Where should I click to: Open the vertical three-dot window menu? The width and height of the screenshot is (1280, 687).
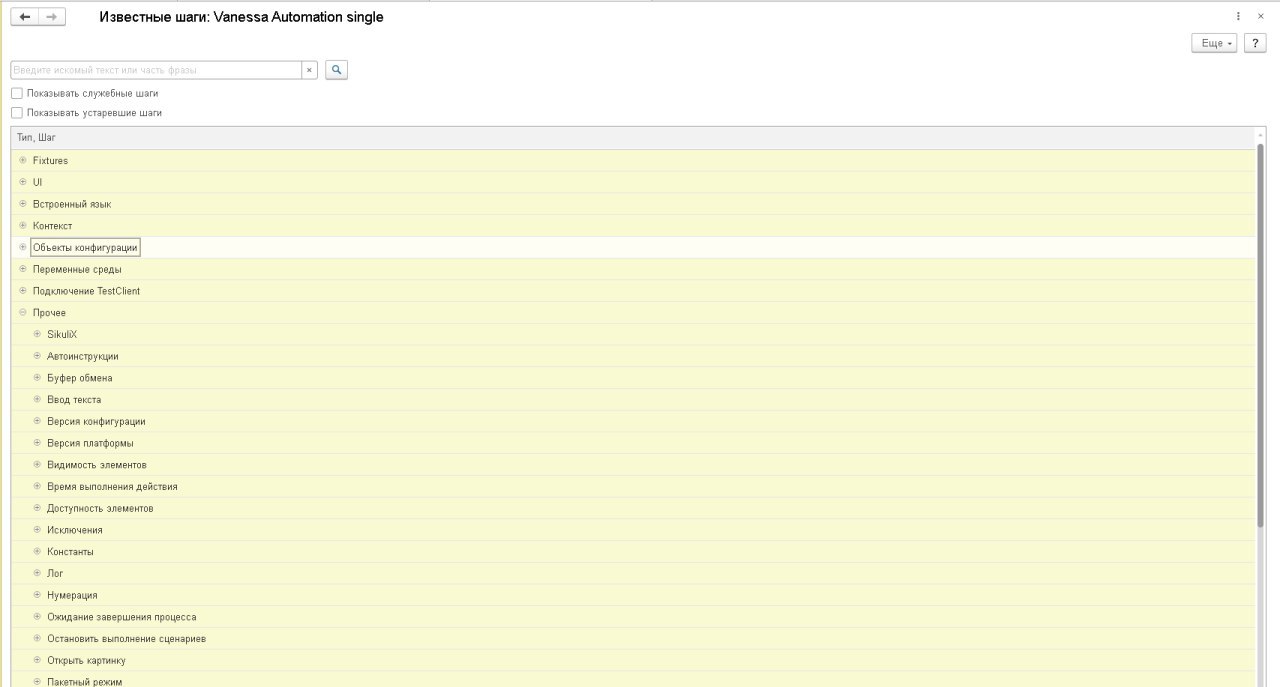[1239, 16]
